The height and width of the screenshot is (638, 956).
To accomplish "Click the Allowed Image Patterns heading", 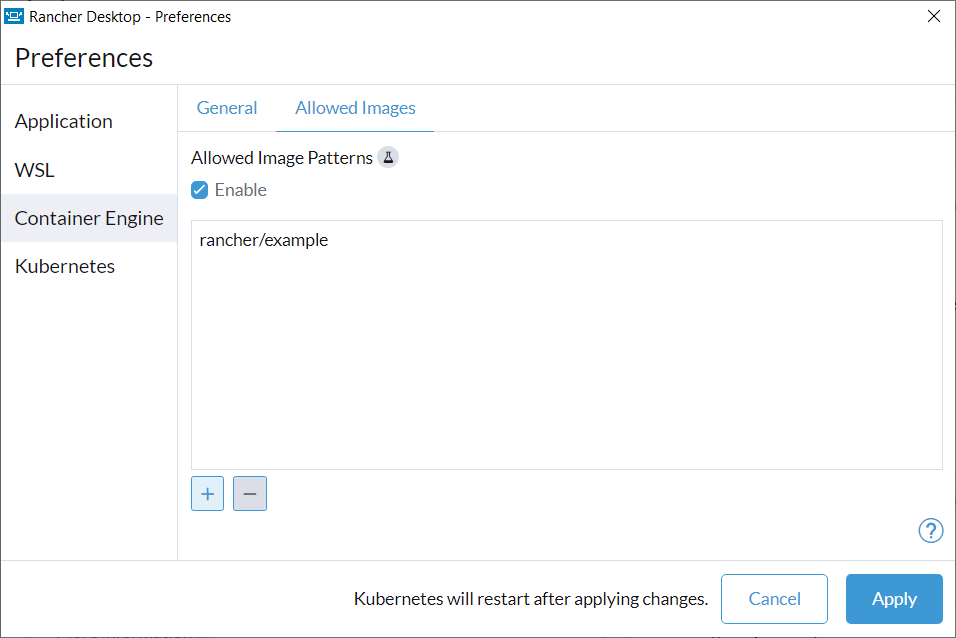I will tap(282, 158).
